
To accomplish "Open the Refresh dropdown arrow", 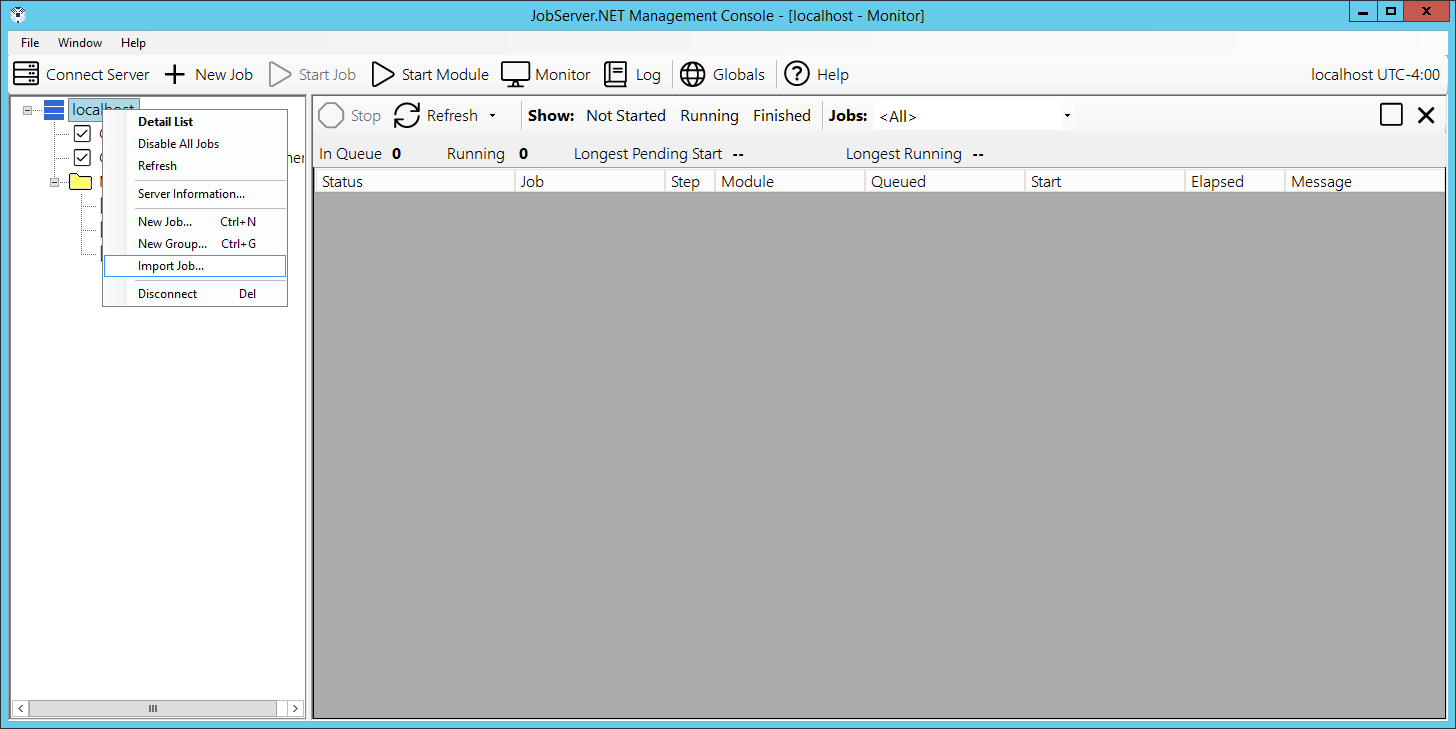I will pyautogui.click(x=492, y=116).
